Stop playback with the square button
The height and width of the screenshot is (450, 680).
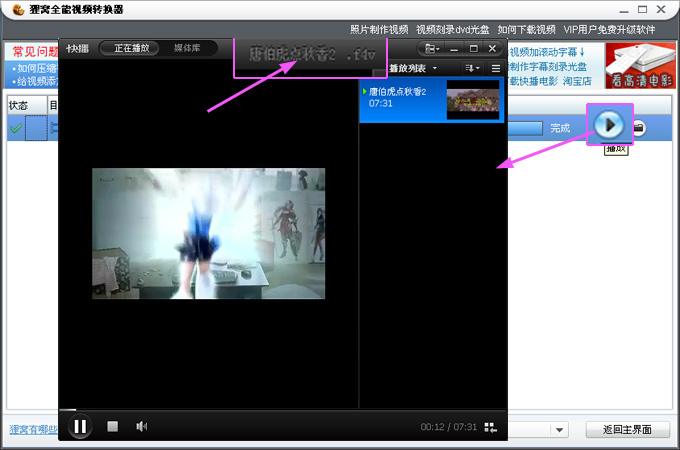112,427
